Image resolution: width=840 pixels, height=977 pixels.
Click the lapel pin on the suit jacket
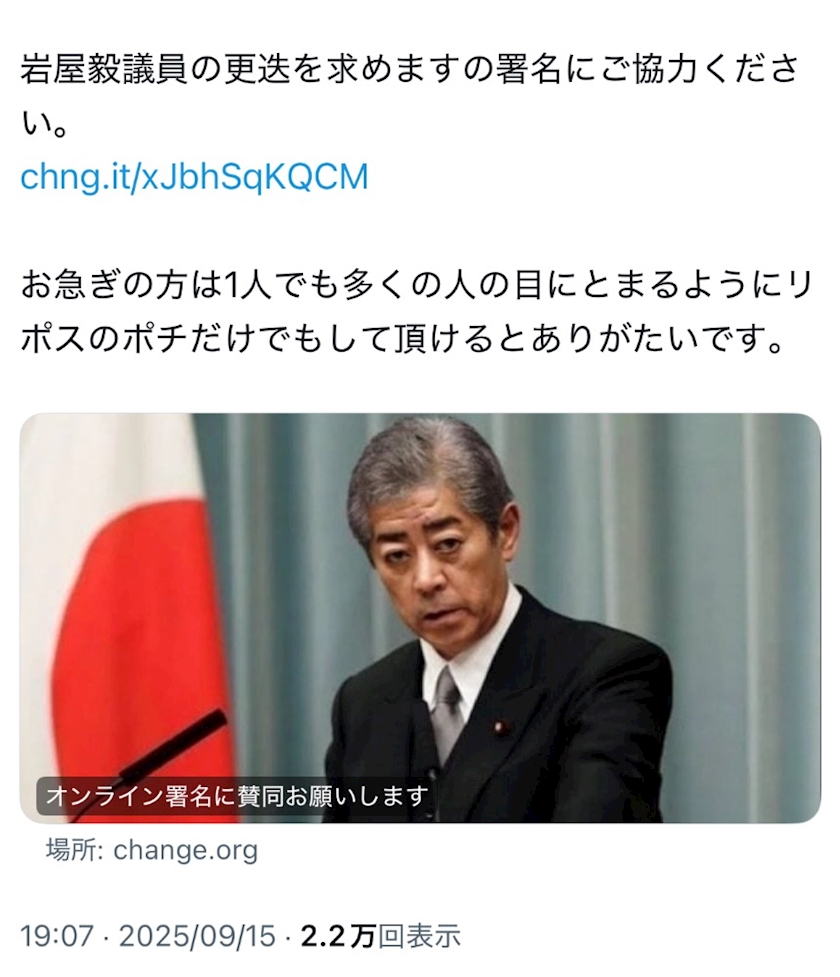[x=499, y=727]
